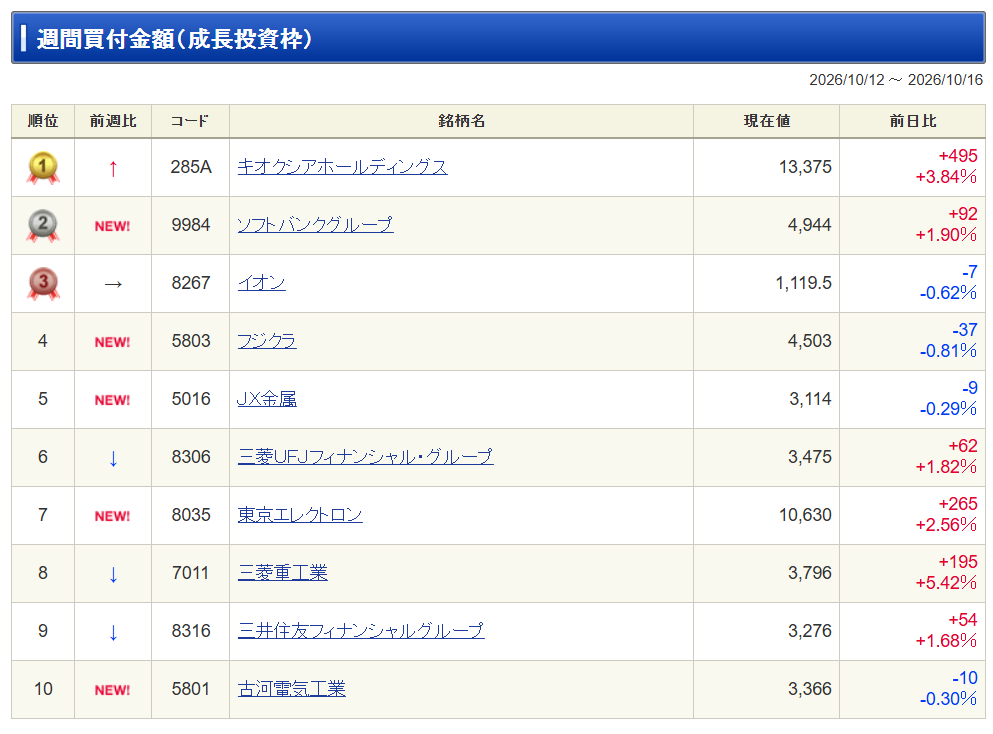Click the rank number 10 cell
The height and width of the screenshot is (734, 993).
click(43, 689)
